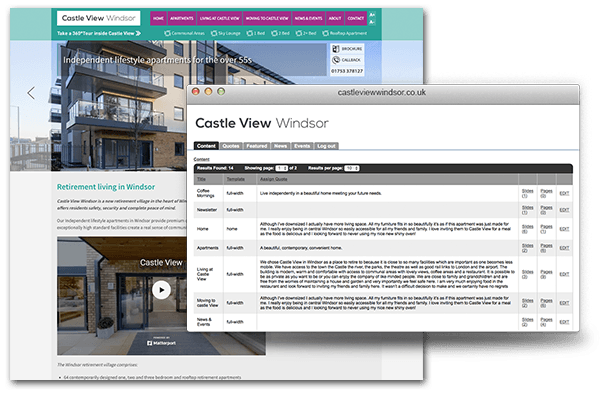Screen dimensions: 600x400
Task: Edit the News & Events row
Action: tap(564, 322)
